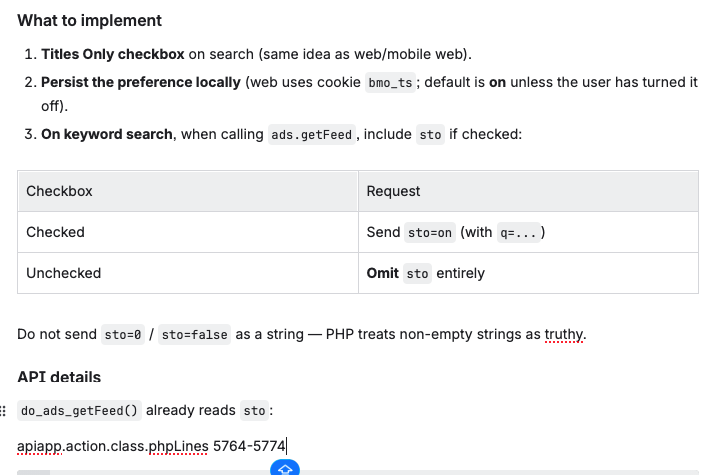Click the 'ads.getFeed' inline code

[x=312, y=135]
